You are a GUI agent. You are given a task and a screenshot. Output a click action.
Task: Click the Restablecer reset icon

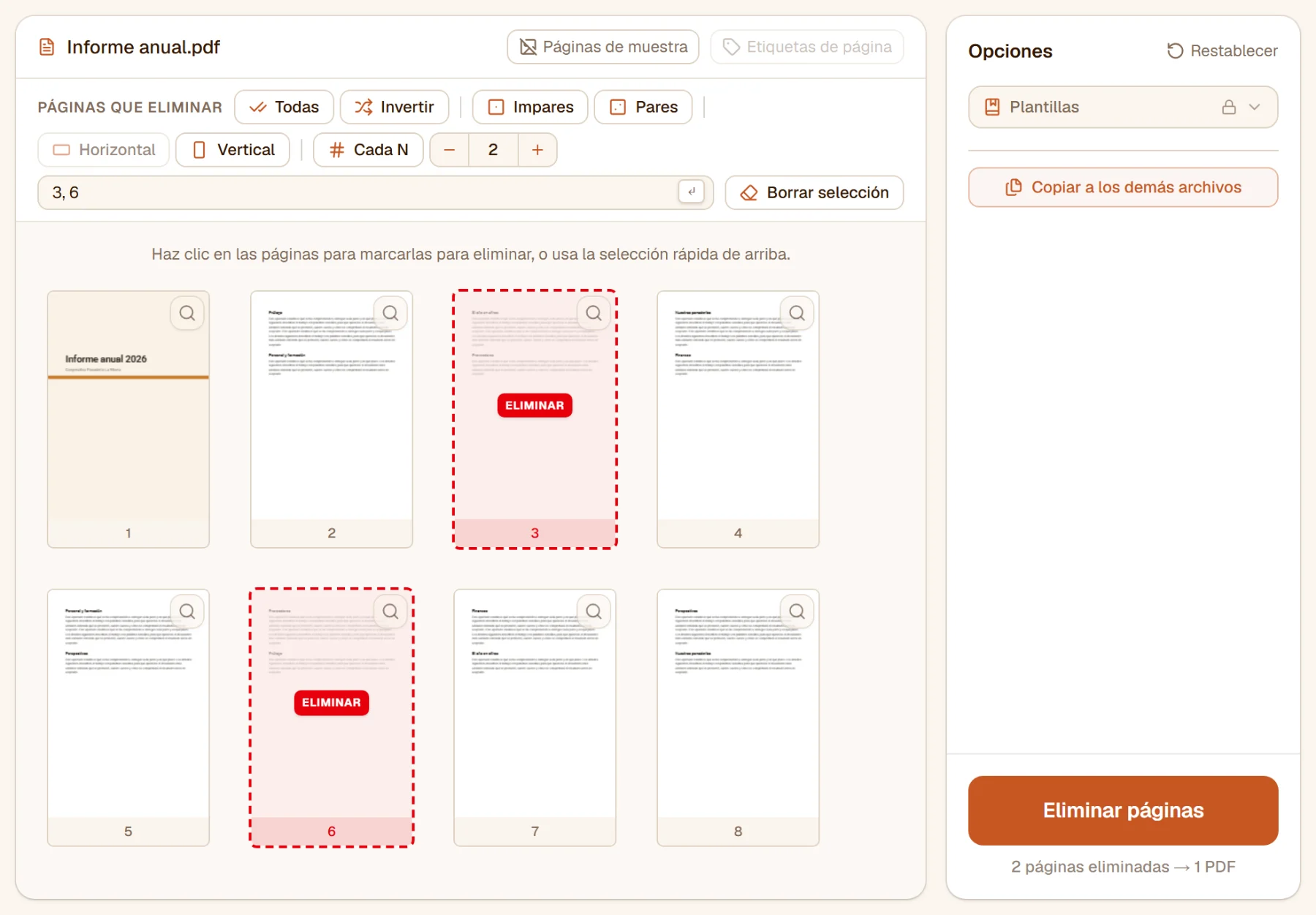[1175, 50]
